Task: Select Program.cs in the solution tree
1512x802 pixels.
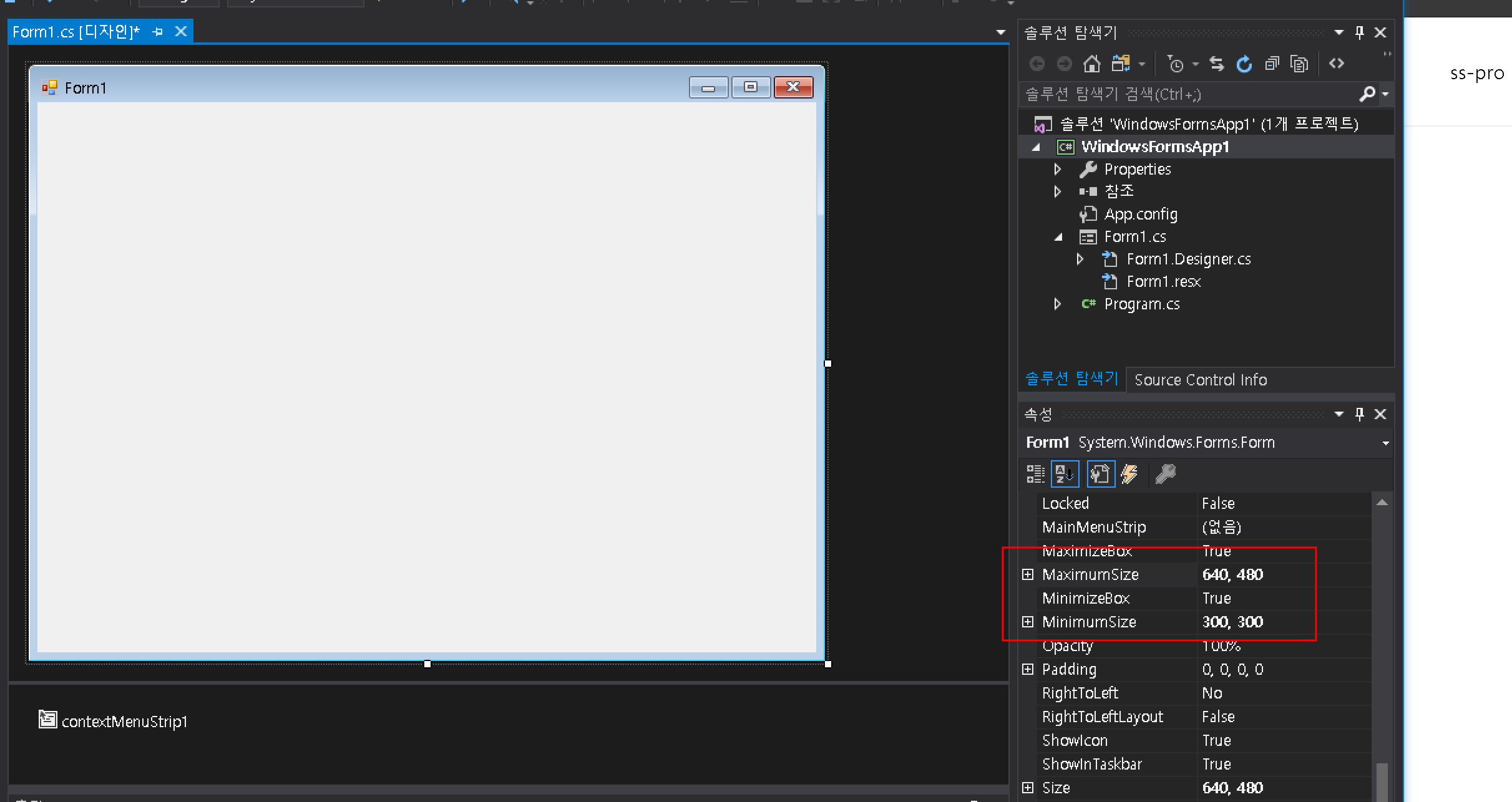Action: click(x=1141, y=304)
